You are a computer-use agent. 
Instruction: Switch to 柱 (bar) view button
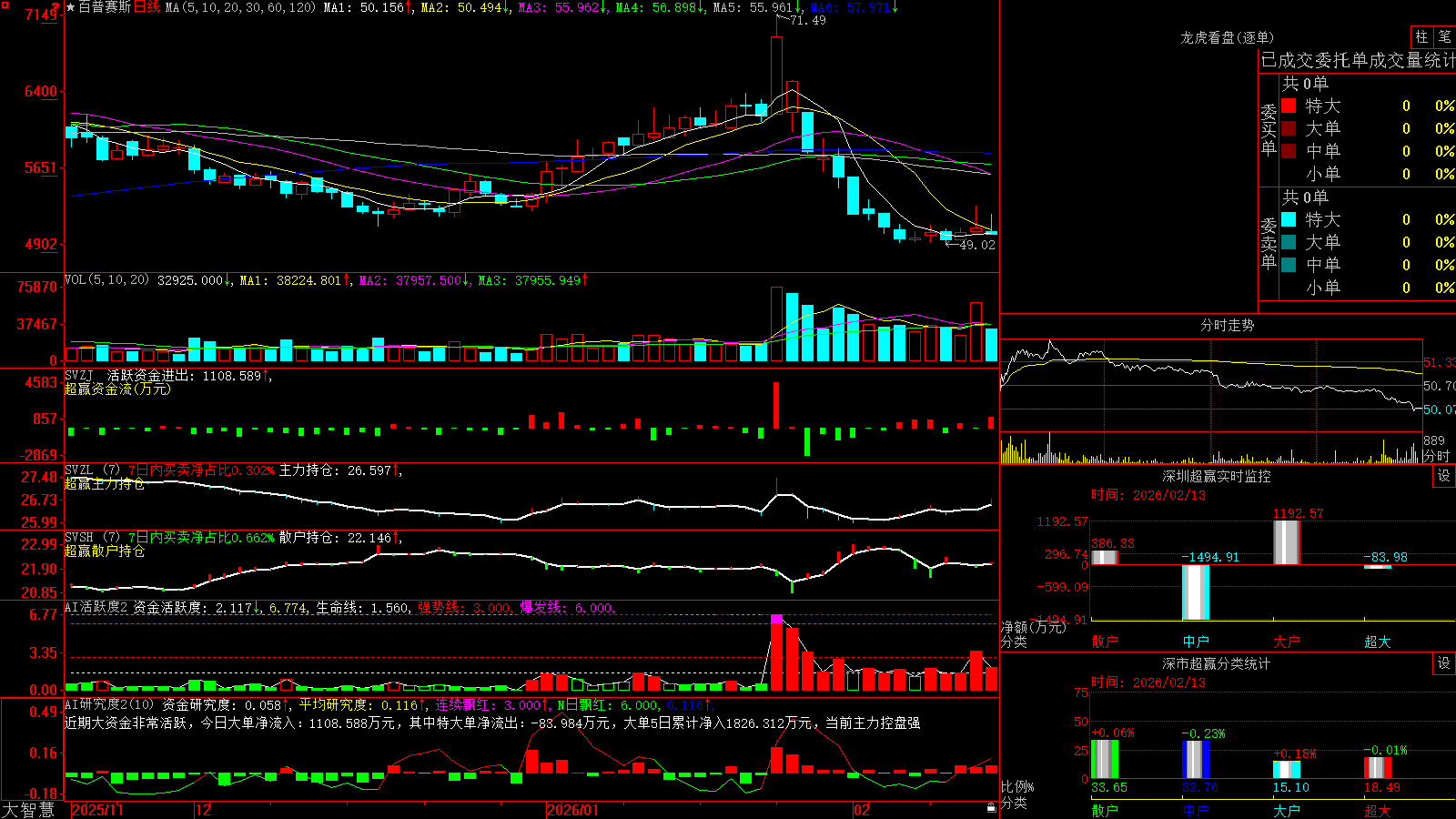pyautogui.click(x=1421, y=37)
